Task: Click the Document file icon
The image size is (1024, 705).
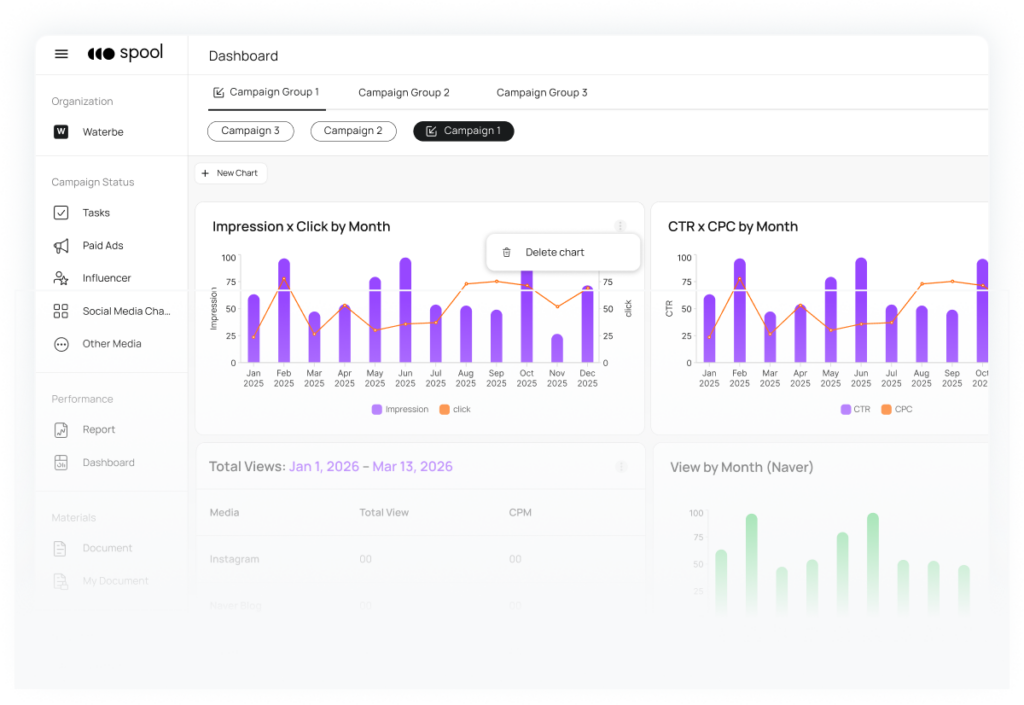Action: tap(60, 548)
